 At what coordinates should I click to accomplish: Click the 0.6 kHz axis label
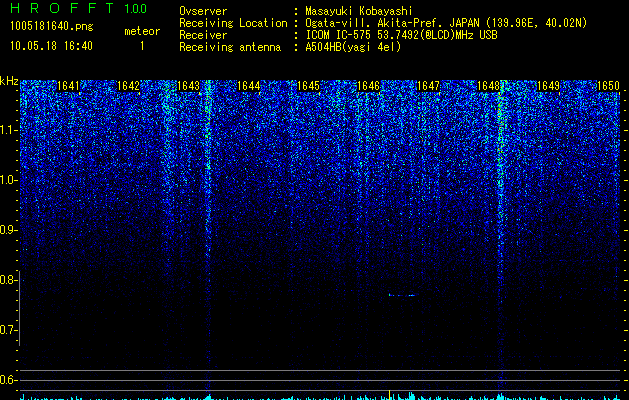[x=8, y=380]
